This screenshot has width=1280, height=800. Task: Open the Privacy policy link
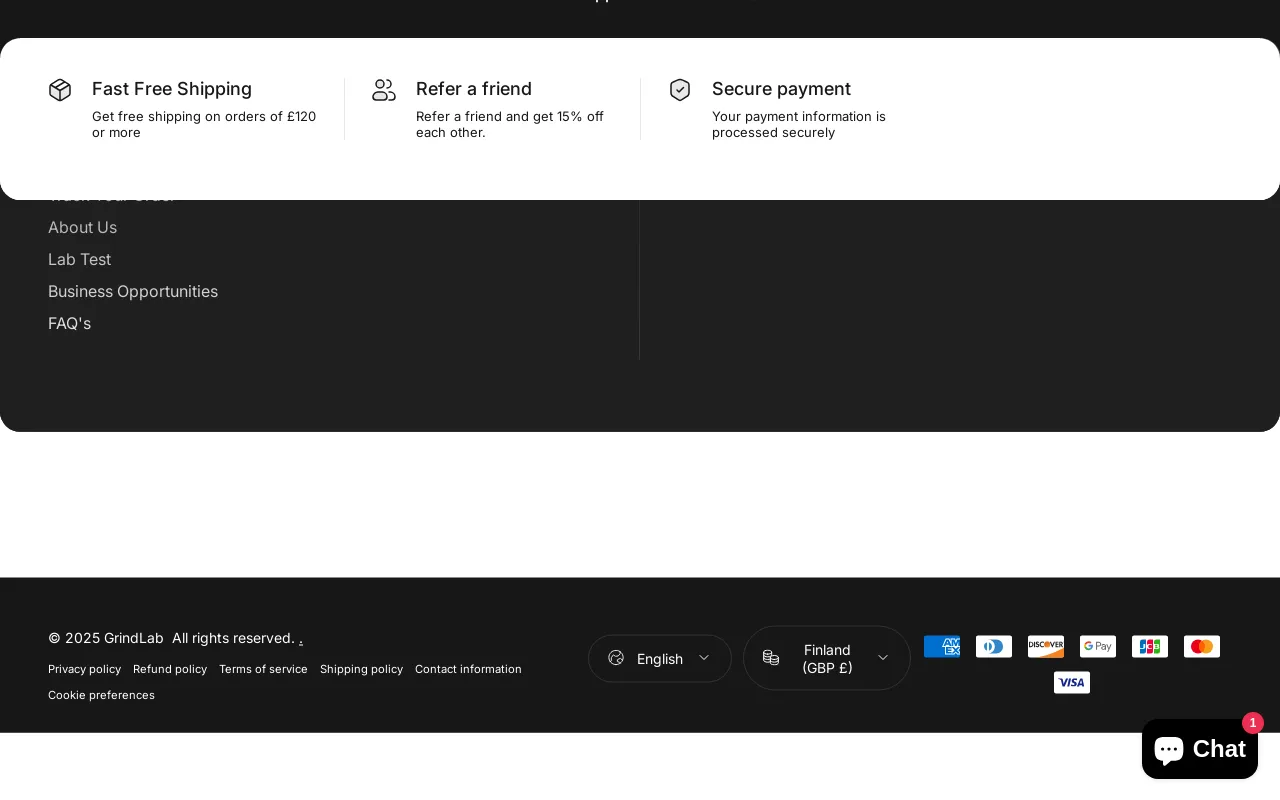(84, 670)
